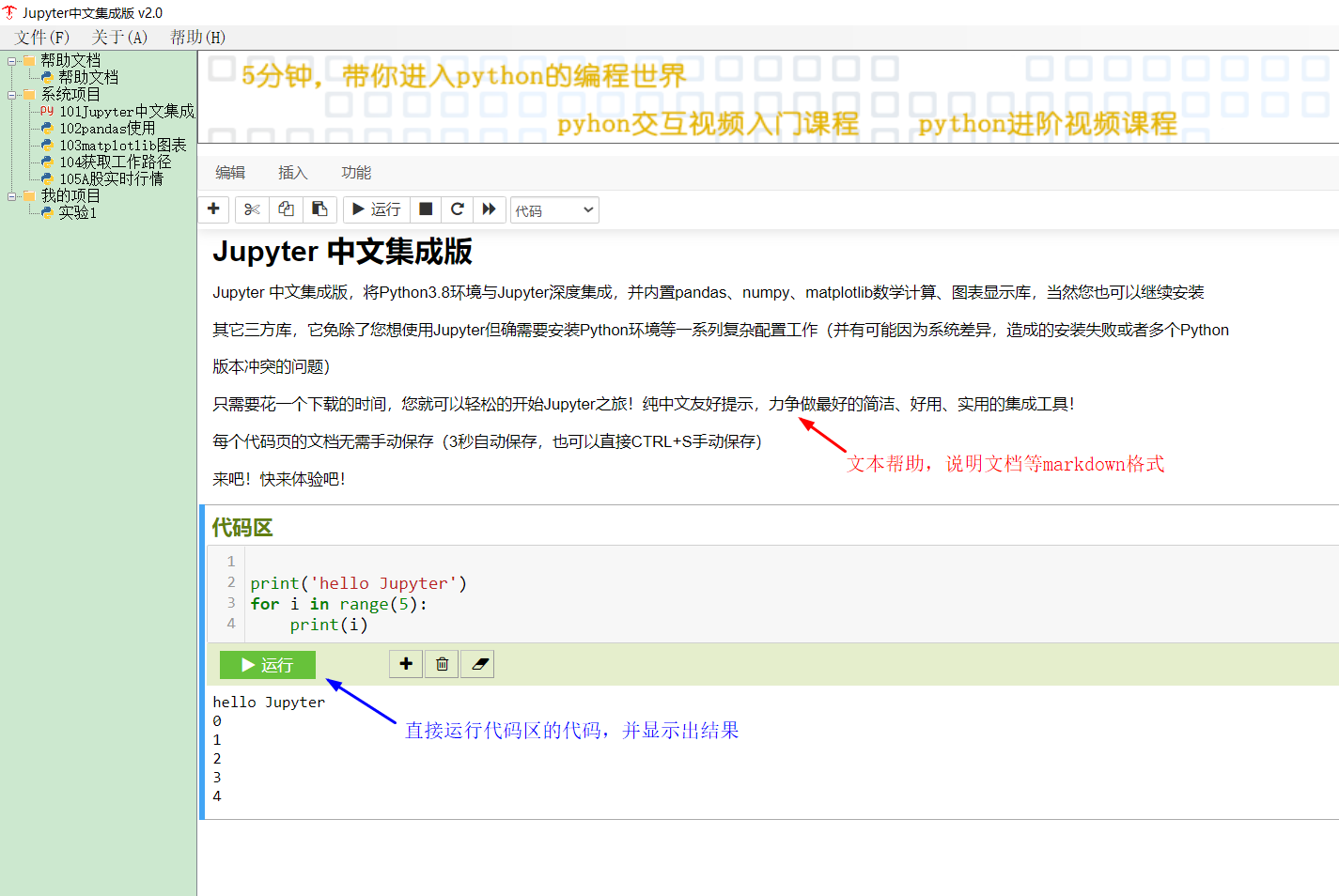Click the restart kernel circular arrow icon
1339x896 pixels.
(458, 209)
